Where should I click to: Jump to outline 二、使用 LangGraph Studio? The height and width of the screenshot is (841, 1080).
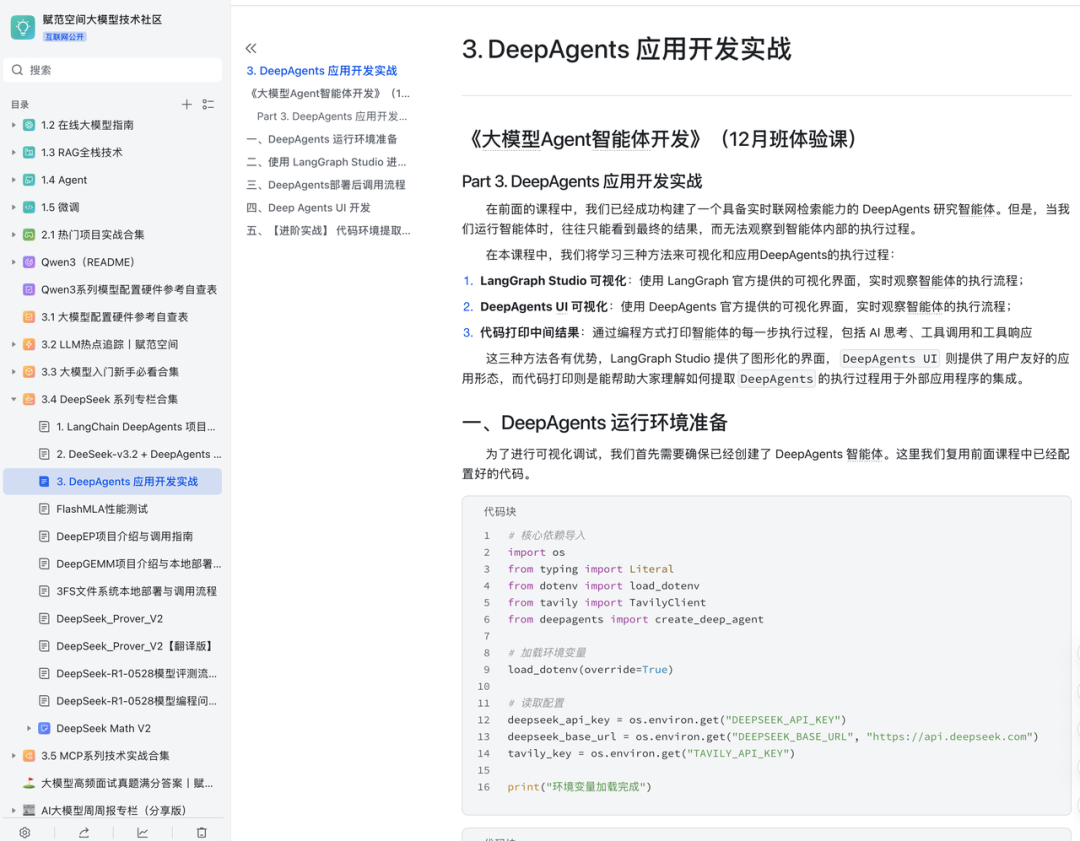click(x=326, y=162)
